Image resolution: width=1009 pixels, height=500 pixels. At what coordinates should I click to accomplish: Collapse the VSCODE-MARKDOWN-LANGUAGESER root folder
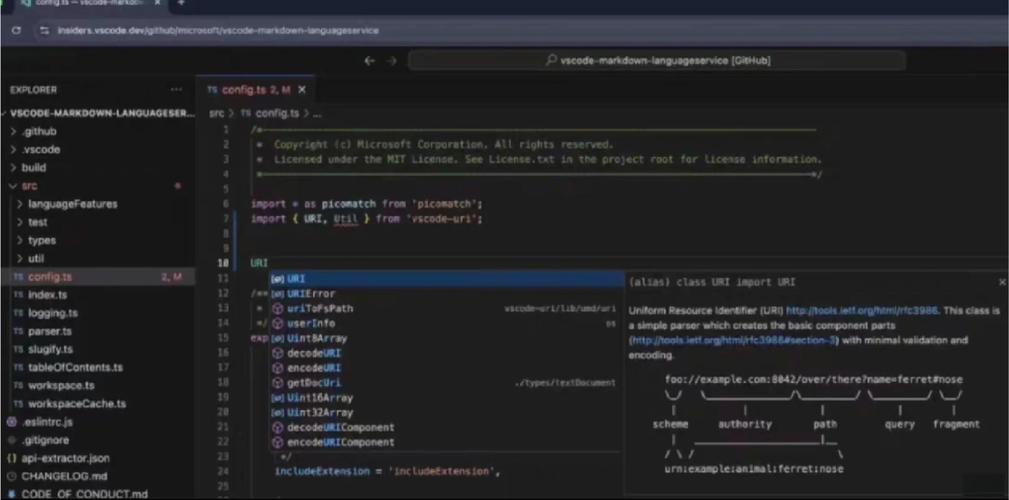click(x=100, y=113)
